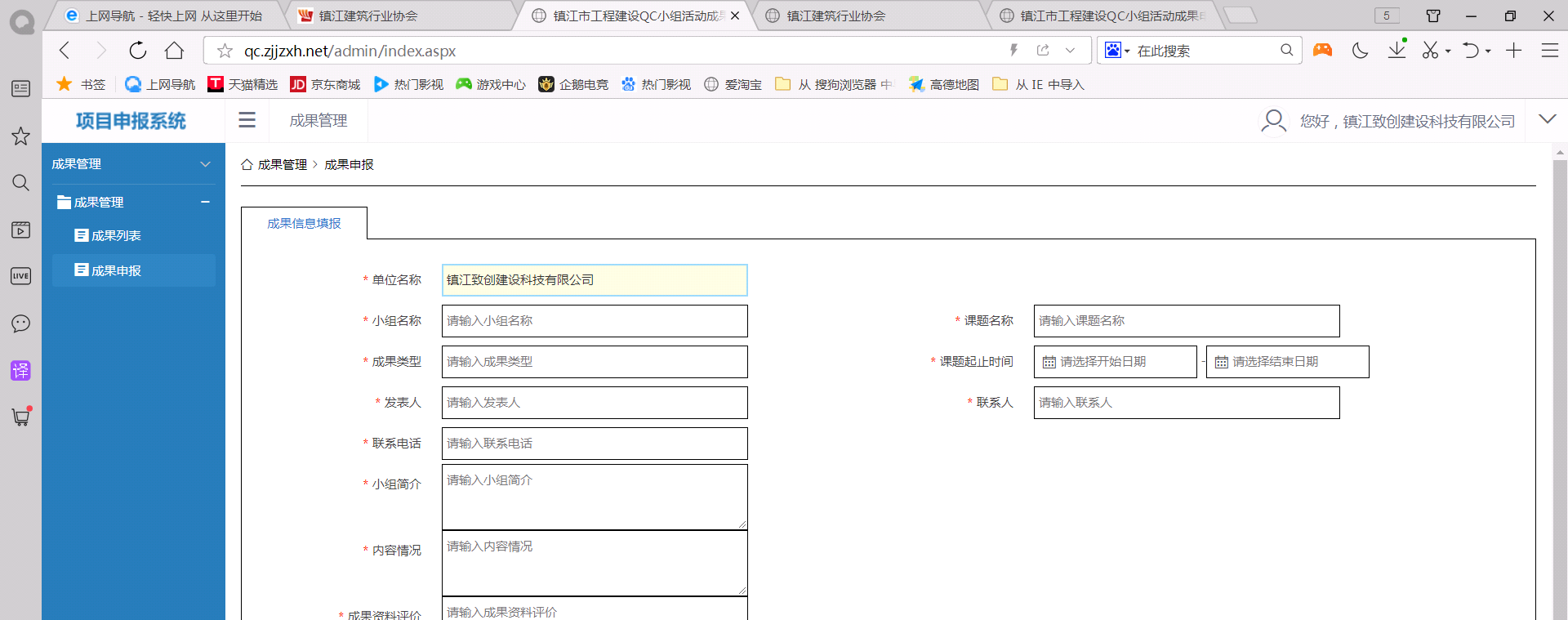
Task: Toggle the sidebar with hamburger icon
Action: [247, 120]
